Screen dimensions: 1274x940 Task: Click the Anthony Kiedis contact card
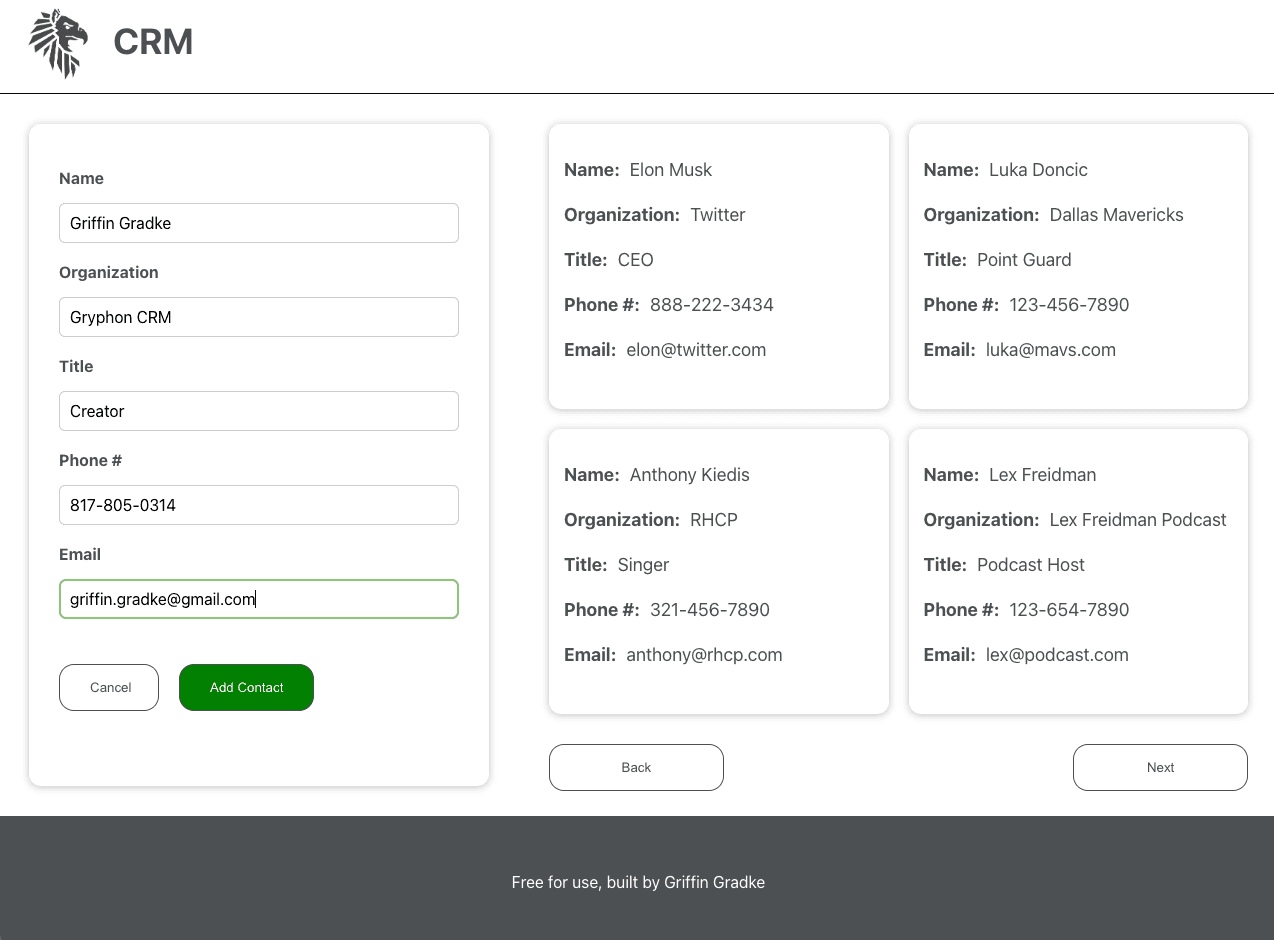pyautogui.click(x=718, y=571)
